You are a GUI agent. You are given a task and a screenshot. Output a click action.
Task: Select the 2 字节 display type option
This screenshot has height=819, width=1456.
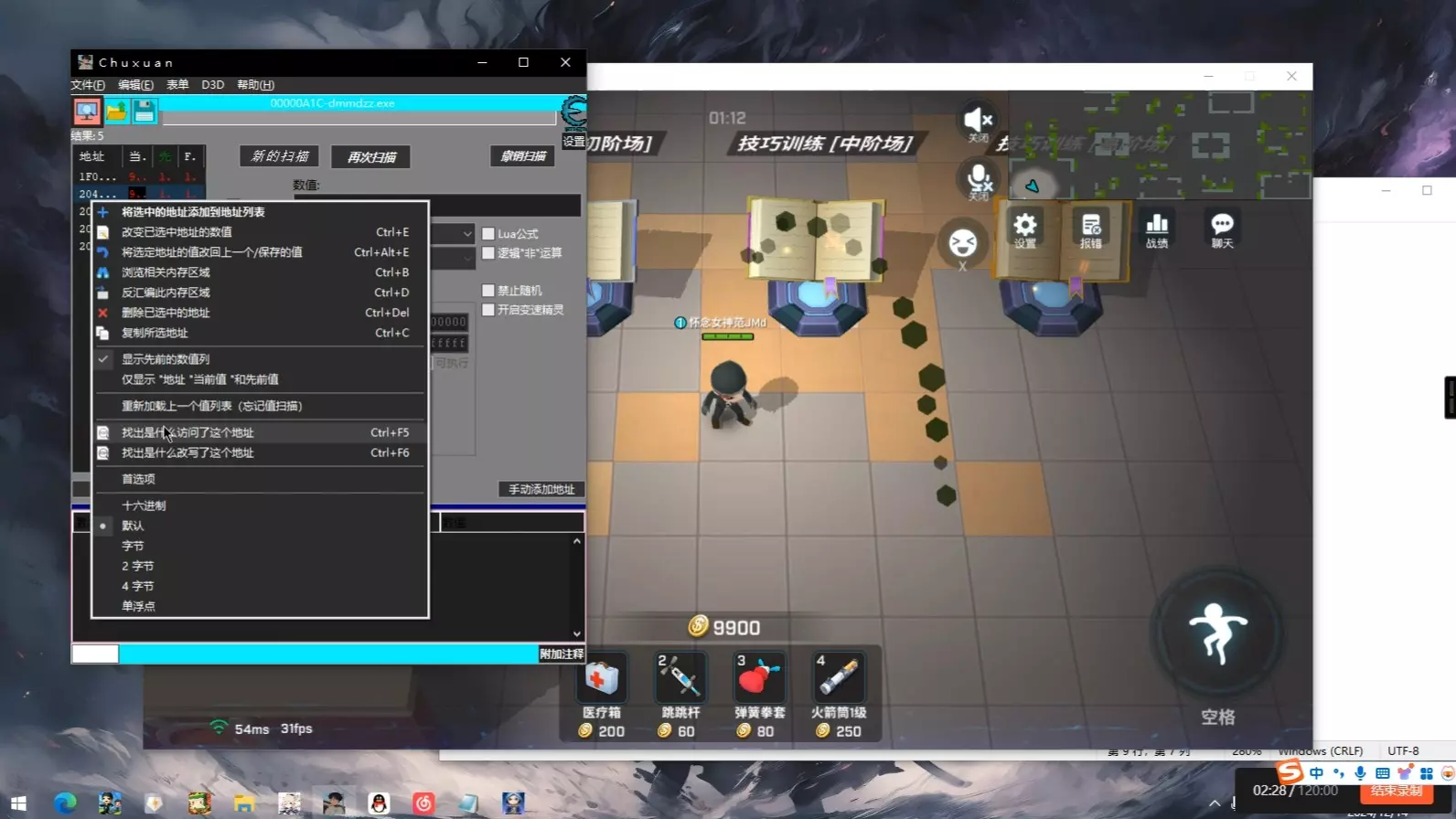click(x=260, y=566)
